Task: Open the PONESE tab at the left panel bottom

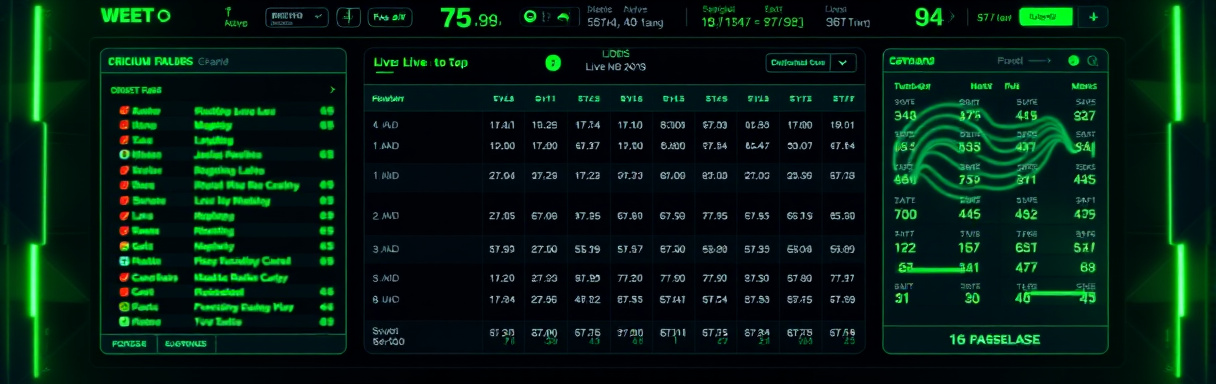Action: tap(128, 344)
